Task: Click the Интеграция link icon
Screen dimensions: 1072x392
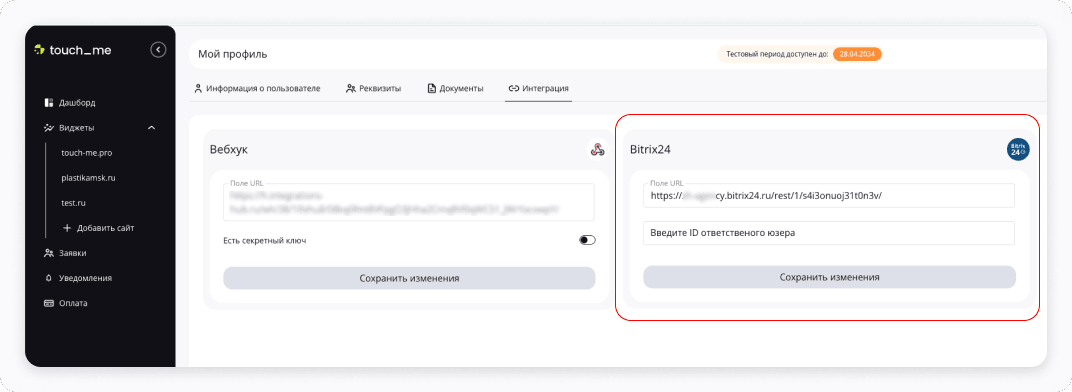Action: coord(513,88)
